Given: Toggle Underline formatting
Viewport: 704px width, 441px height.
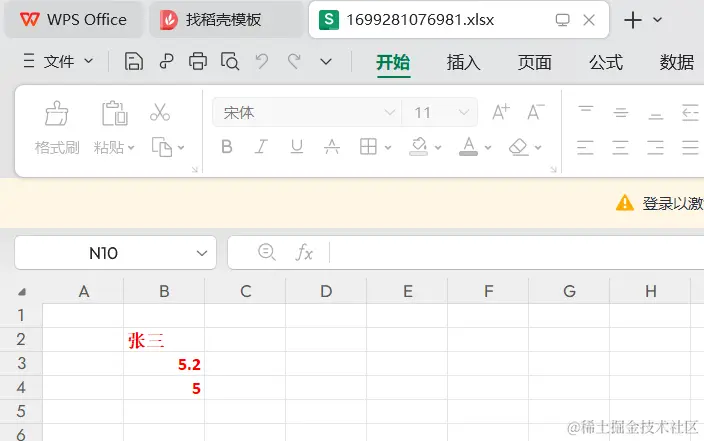Looking at the screenshot, I should pyautogui.click(x=296, y=146).
